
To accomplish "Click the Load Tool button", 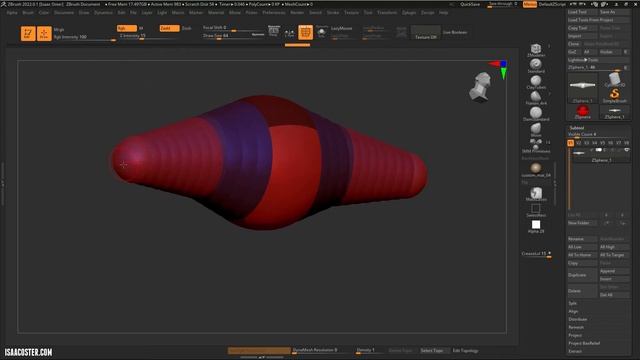I will (x=582, y=12).
